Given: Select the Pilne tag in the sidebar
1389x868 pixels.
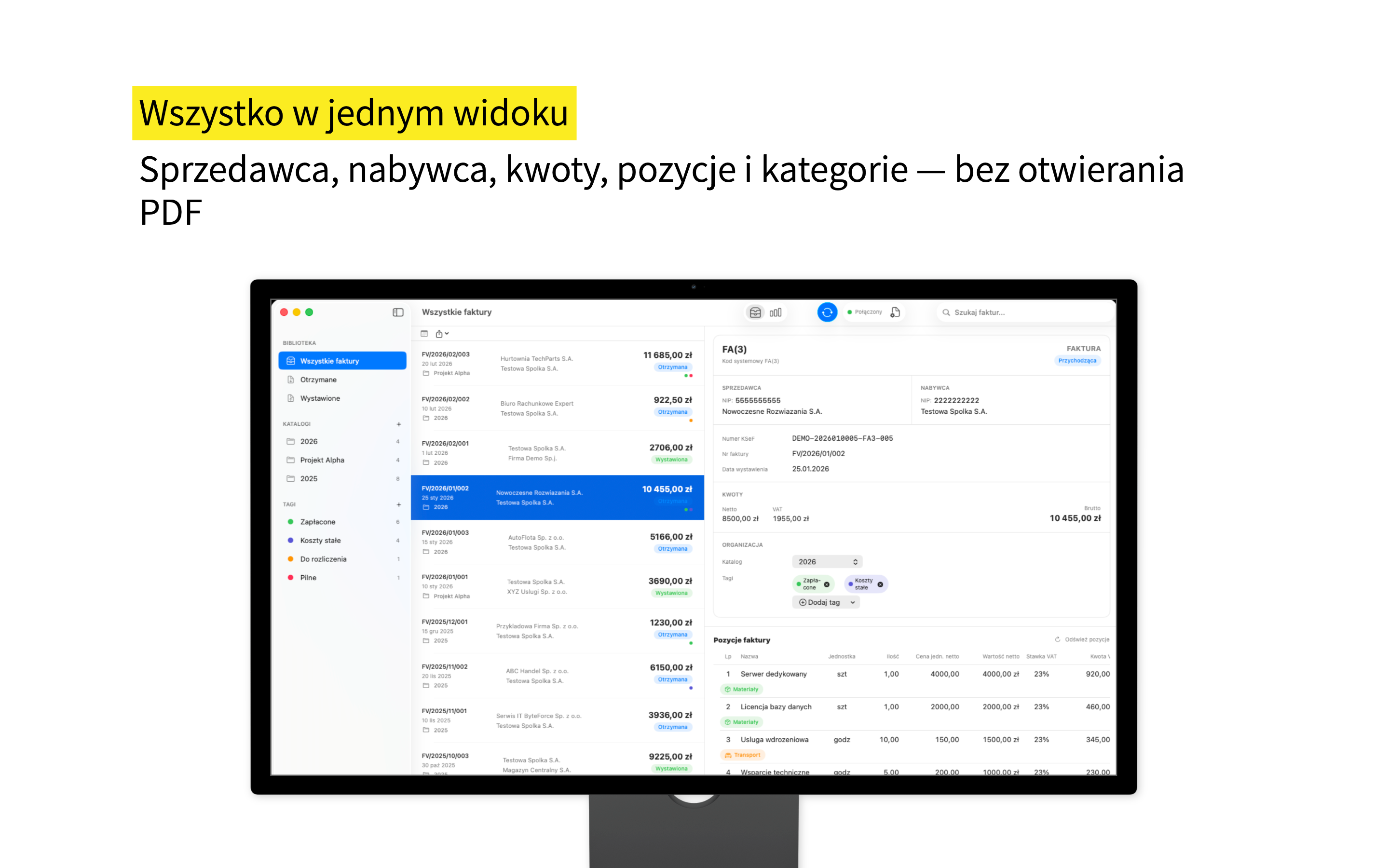Looking at the screenshot, I should click(x=308, y=578).
